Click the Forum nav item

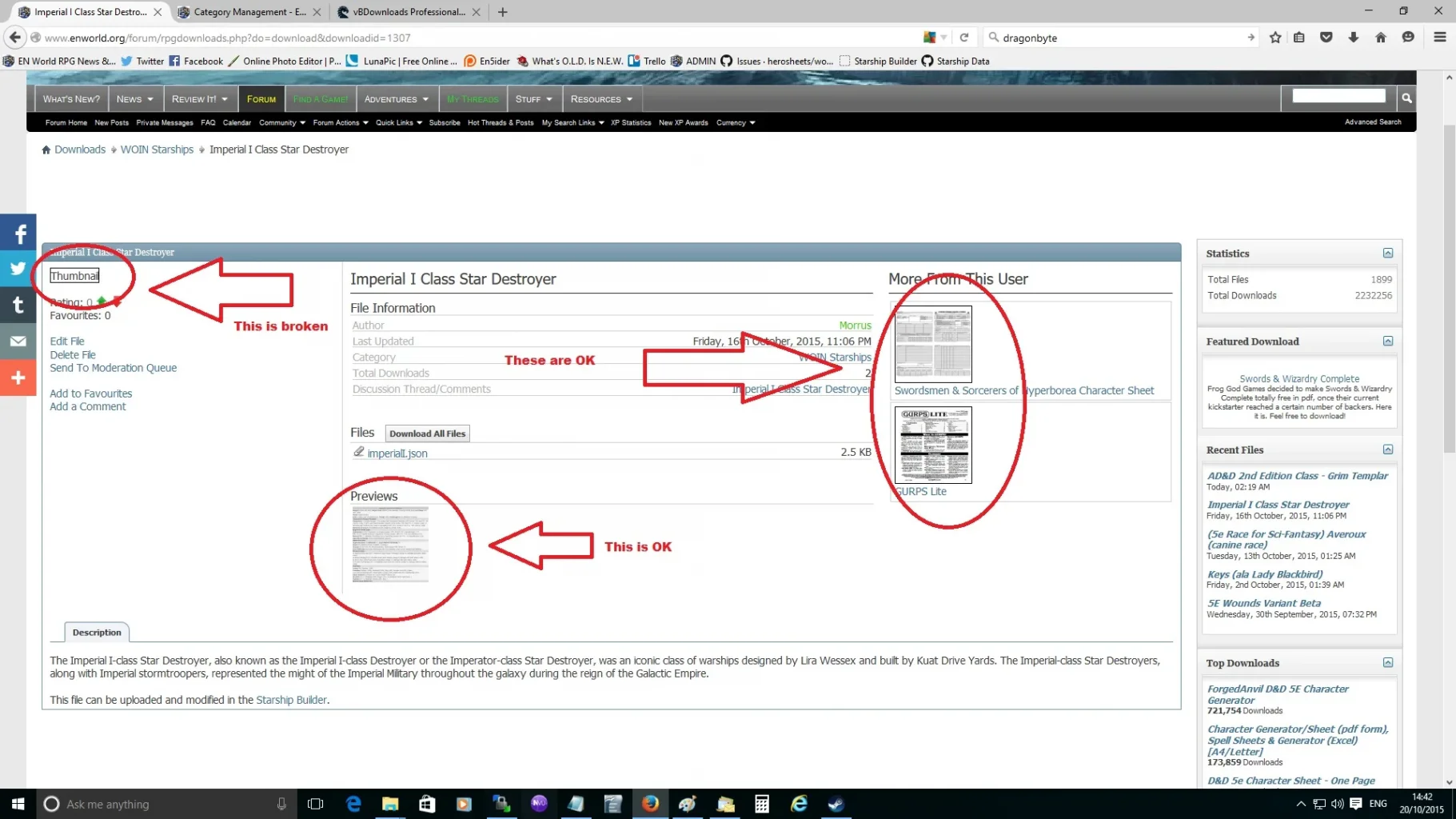(x=261, y=98)
